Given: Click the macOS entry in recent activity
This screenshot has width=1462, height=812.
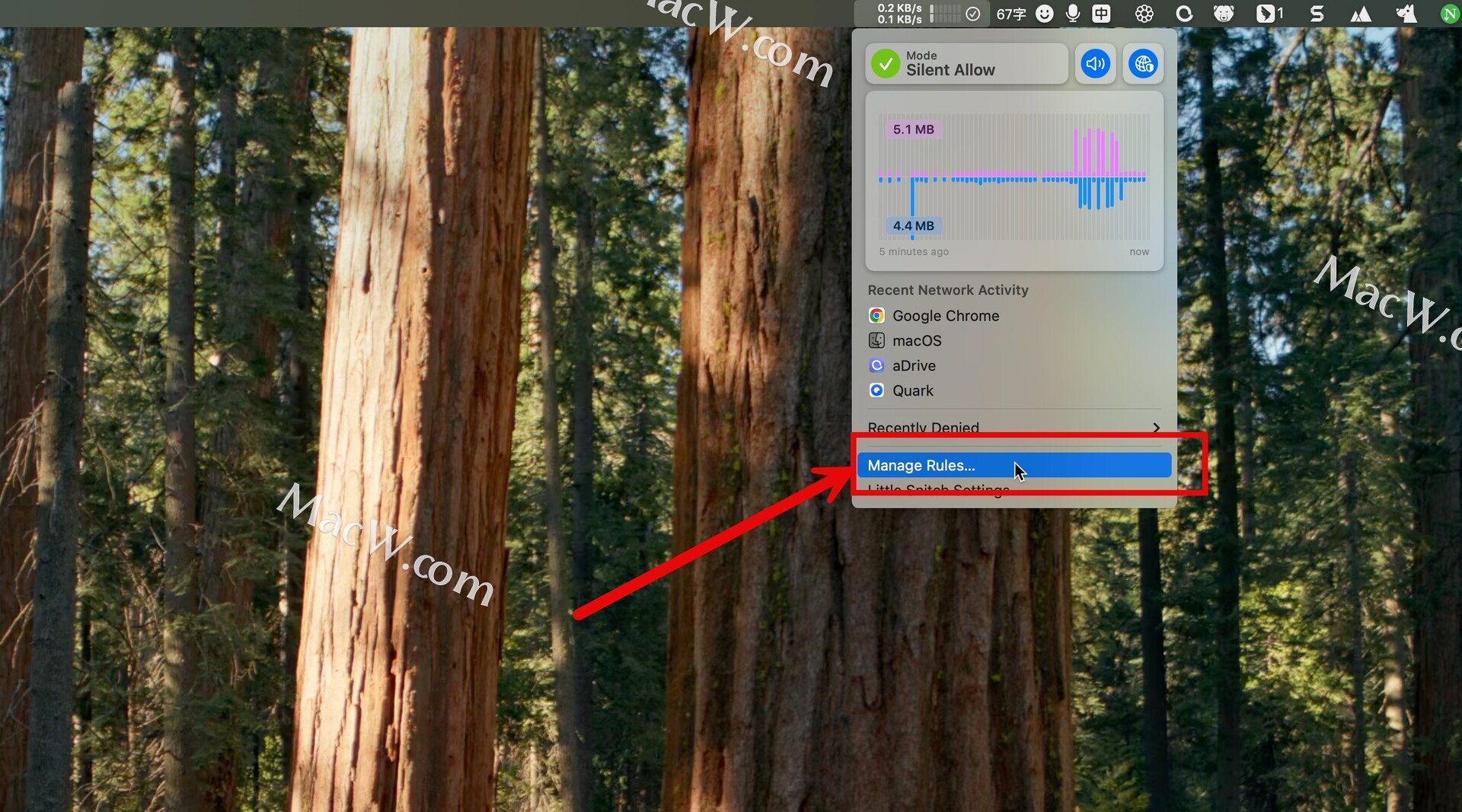Looking at the screenshot, I should click(x=916, y=341).
